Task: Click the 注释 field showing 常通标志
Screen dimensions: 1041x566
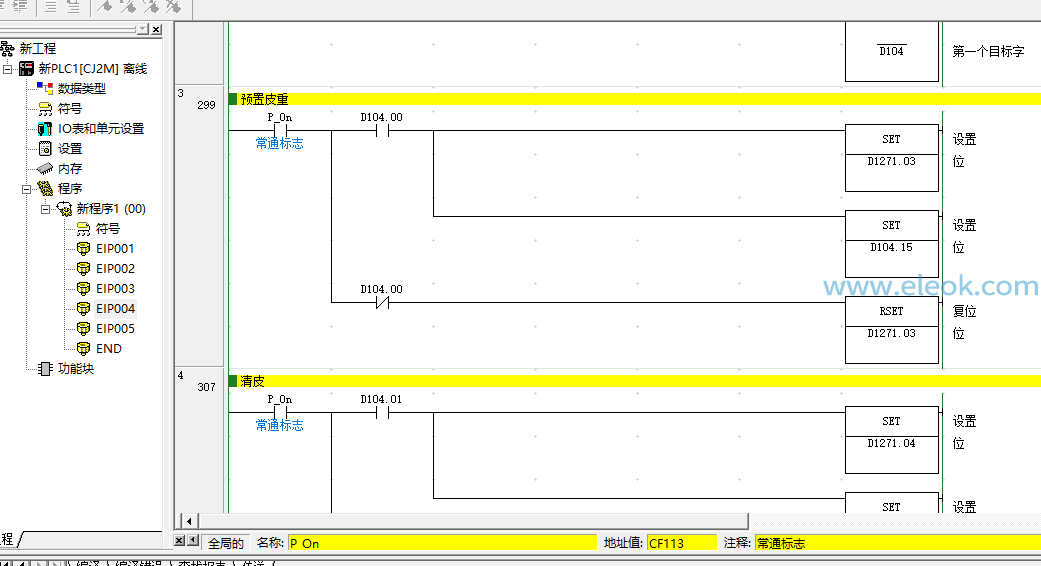Action: click(x=898, y=543)
